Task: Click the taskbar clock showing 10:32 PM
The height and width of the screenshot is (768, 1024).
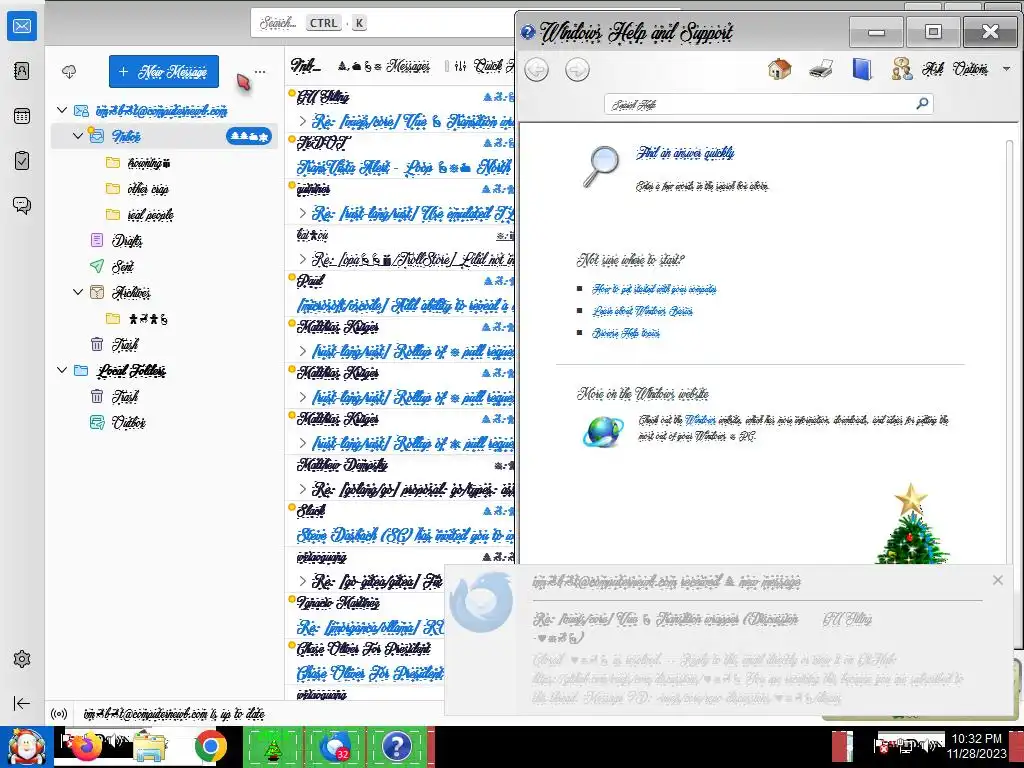Action: point(976,746)
